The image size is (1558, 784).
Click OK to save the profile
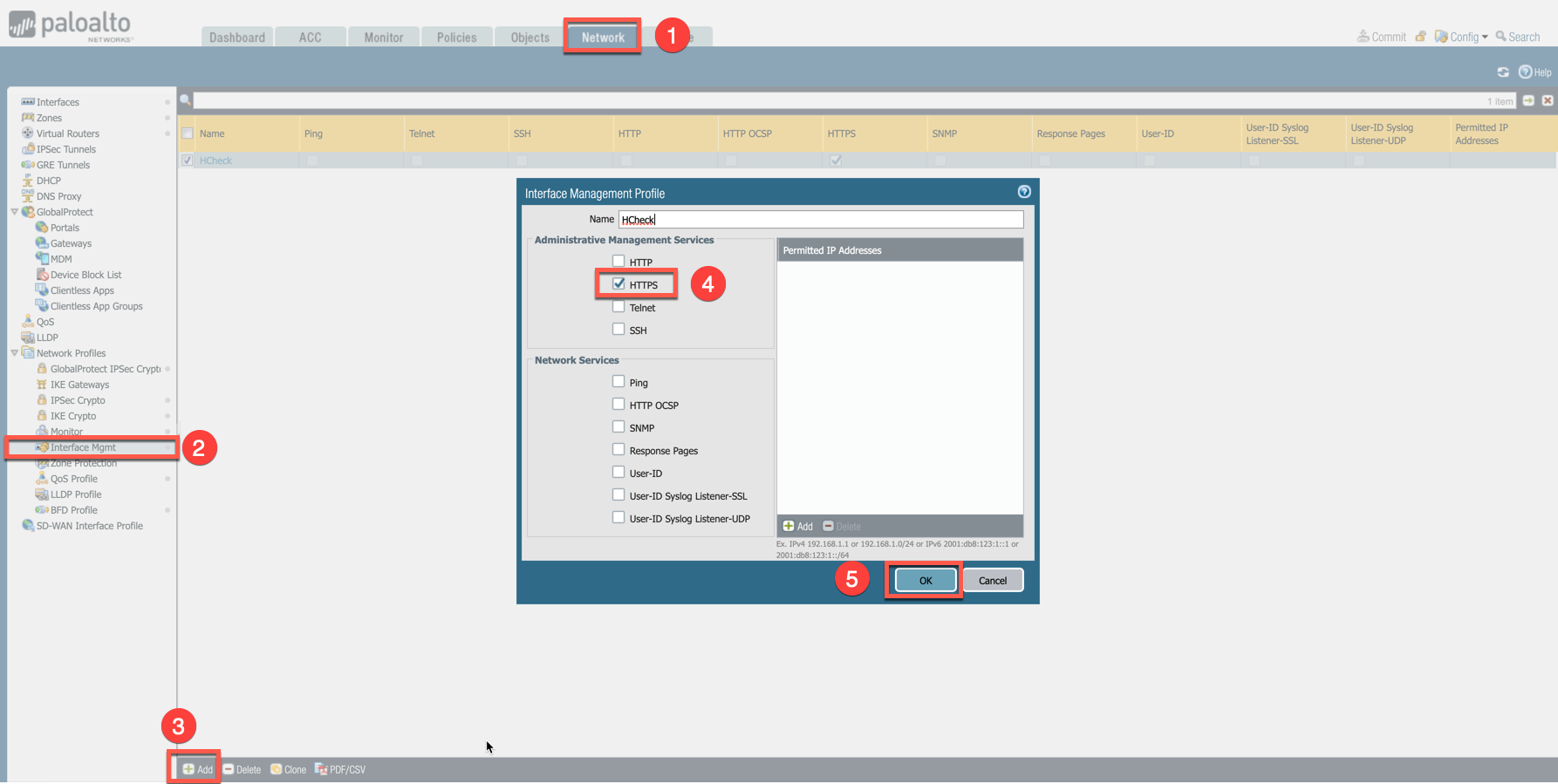pos(925,581)
